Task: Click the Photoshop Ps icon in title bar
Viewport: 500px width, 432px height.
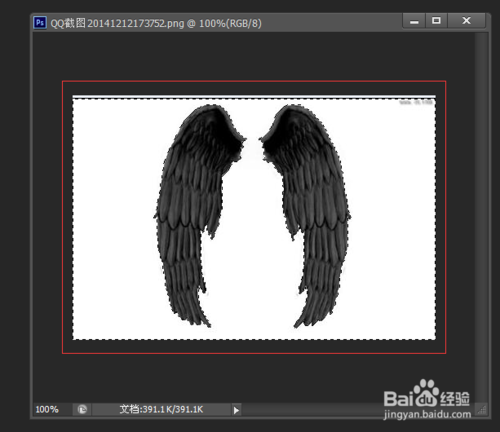Action: [x=40, y=23]
